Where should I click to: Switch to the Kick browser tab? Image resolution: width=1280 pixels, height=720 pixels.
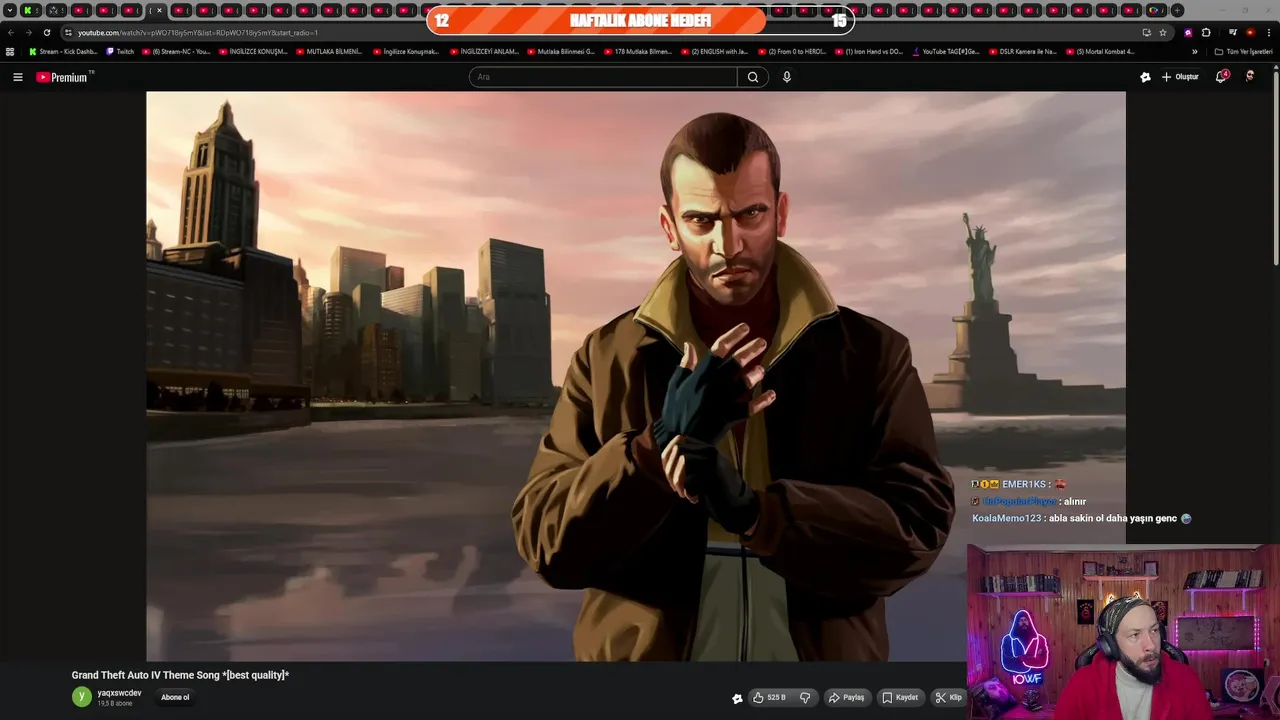click(30, 10)
